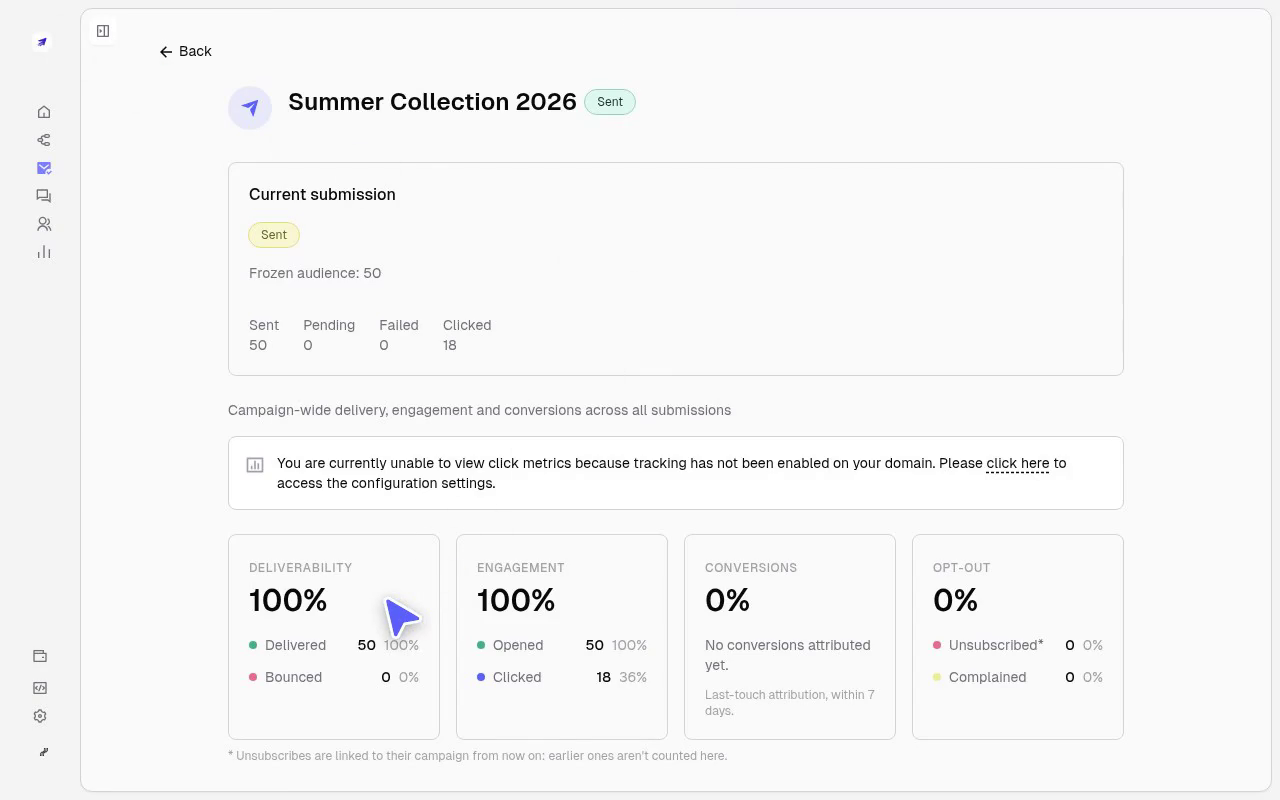Click the Pending count label
This screenshot has height=800, width=1280.
[x=329, y=325]
